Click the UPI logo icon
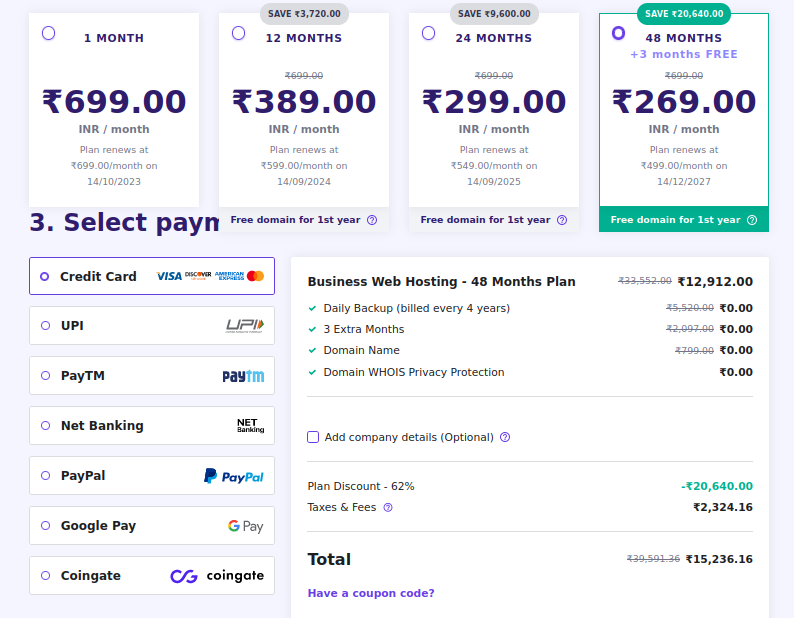The image size is (794, 618). click(x=244, y=325)
